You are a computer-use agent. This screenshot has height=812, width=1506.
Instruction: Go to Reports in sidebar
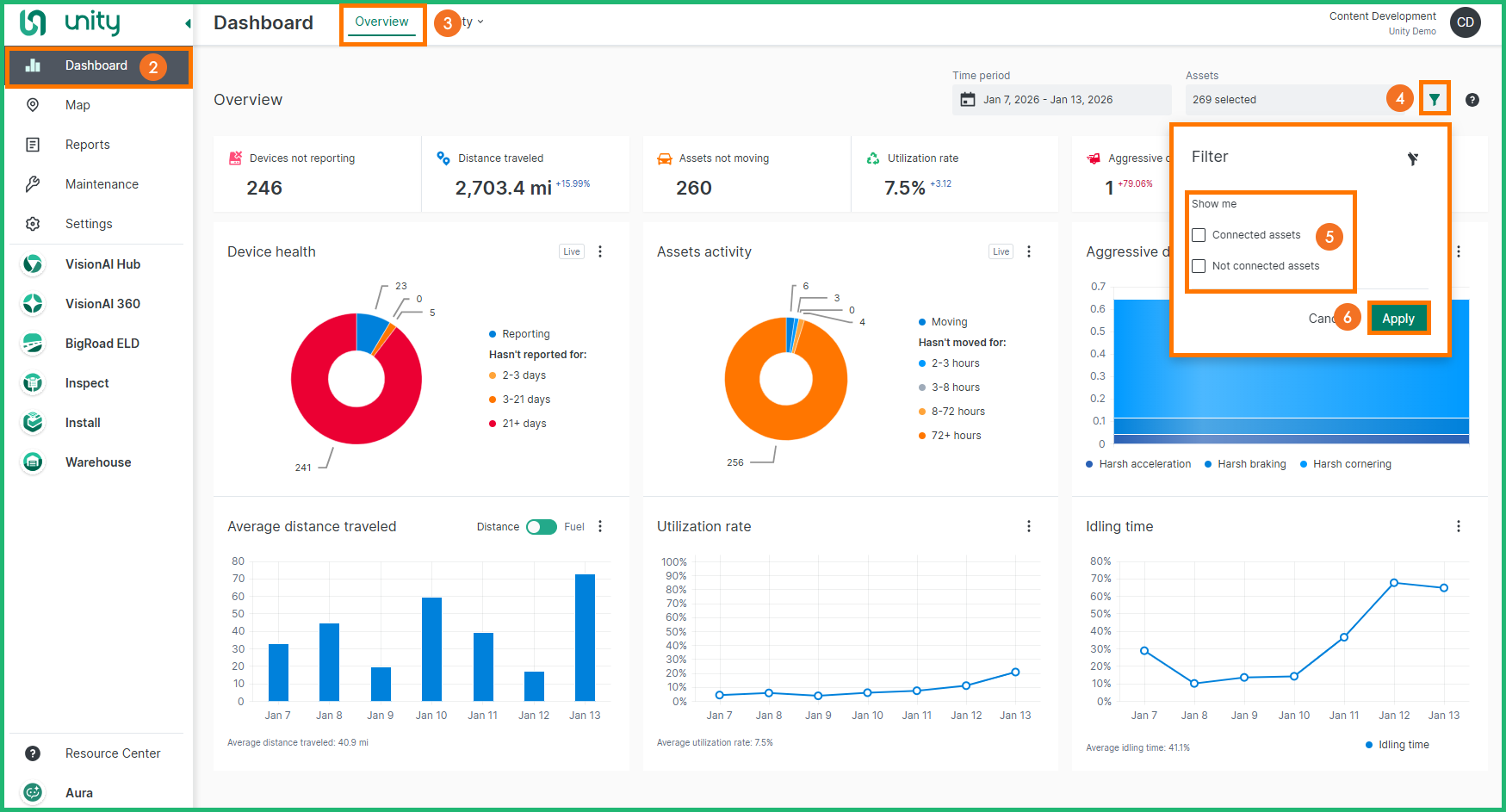click(x=87, y=145)
